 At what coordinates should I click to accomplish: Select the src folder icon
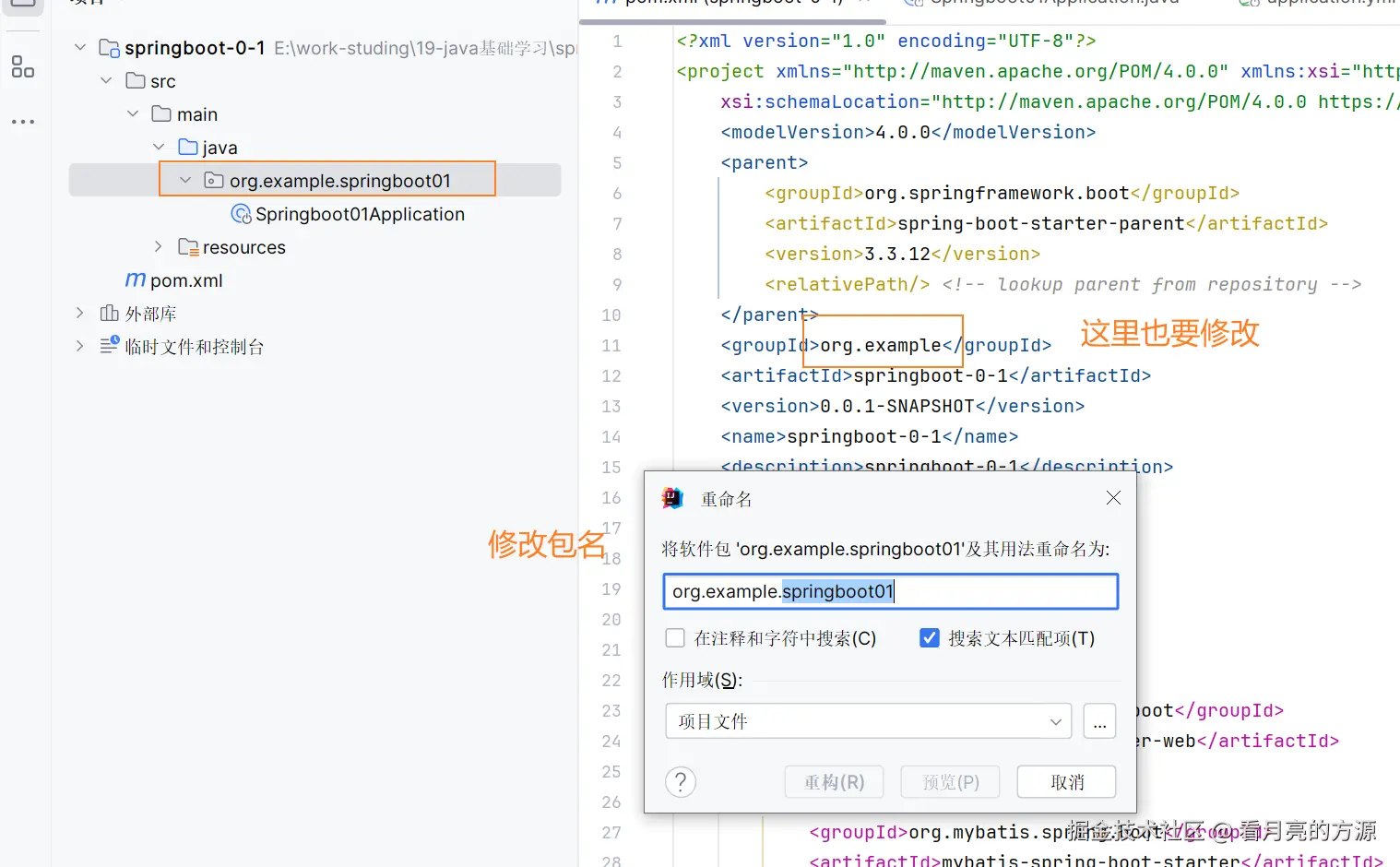136,80
